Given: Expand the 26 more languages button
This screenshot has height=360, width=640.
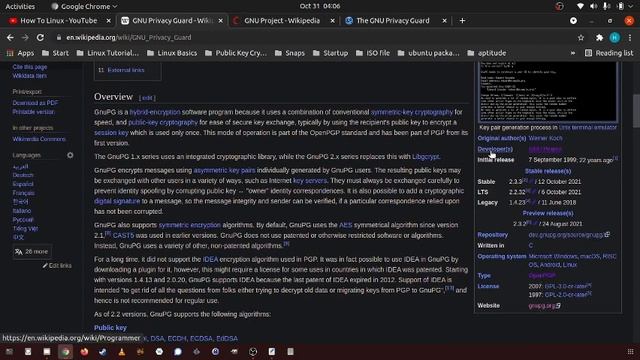Looking at the screenshot, I should (x=32, y=252).
